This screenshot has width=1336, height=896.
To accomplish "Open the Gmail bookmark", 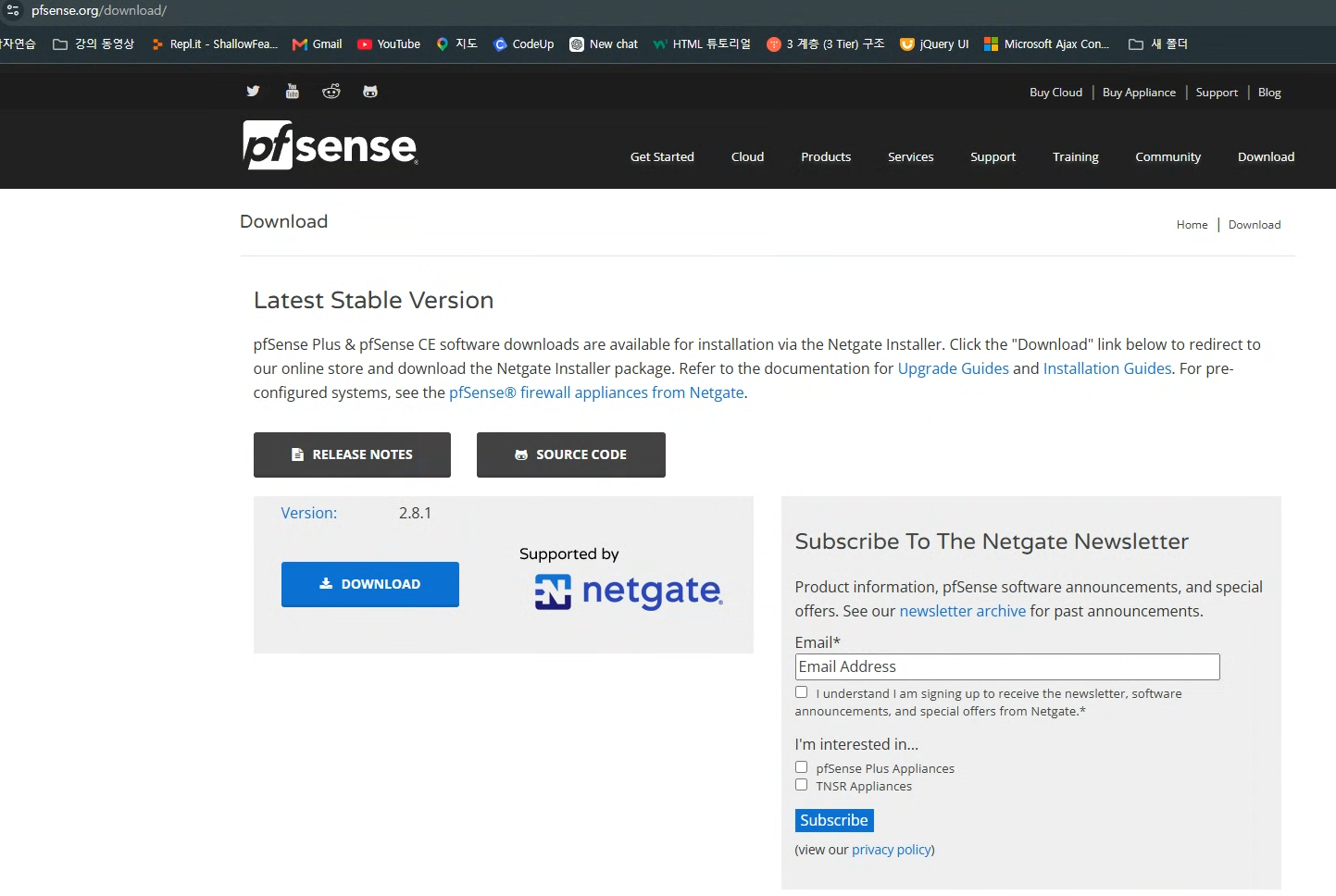I will (x=317, y=44).
